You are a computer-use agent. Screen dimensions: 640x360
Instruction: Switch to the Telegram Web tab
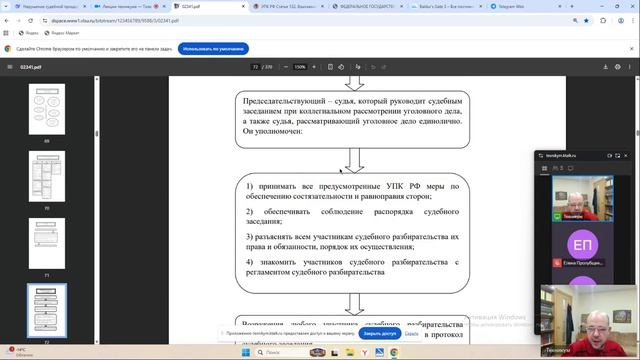tap(526, 7)
